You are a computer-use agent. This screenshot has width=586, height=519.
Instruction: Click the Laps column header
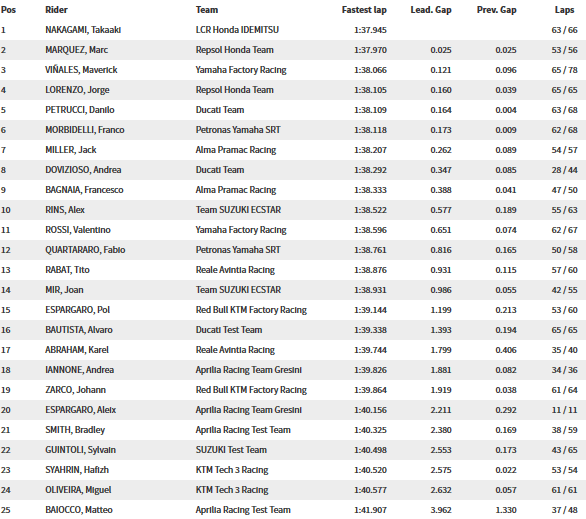564,10
